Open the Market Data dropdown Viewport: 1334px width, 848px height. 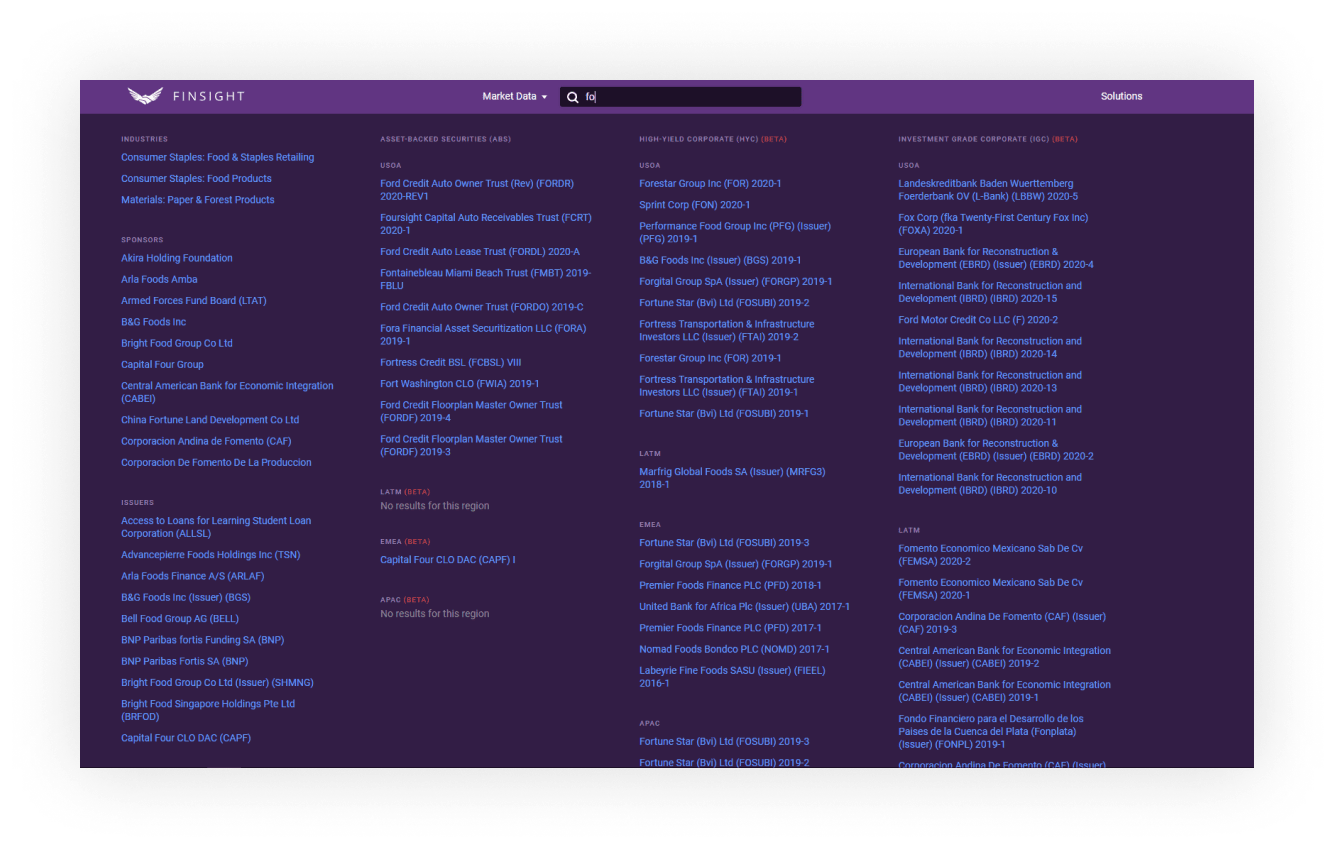[515, 96]
